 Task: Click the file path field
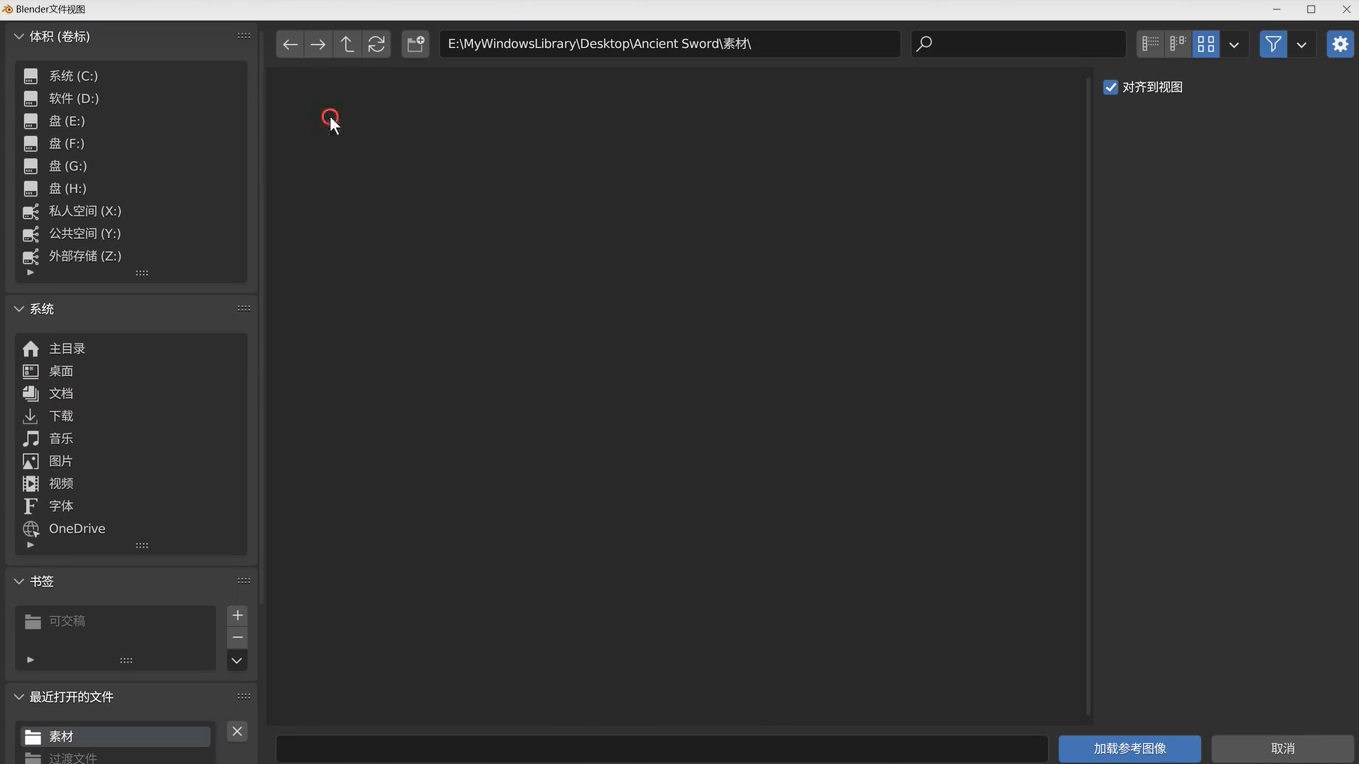tap(669, 44)
